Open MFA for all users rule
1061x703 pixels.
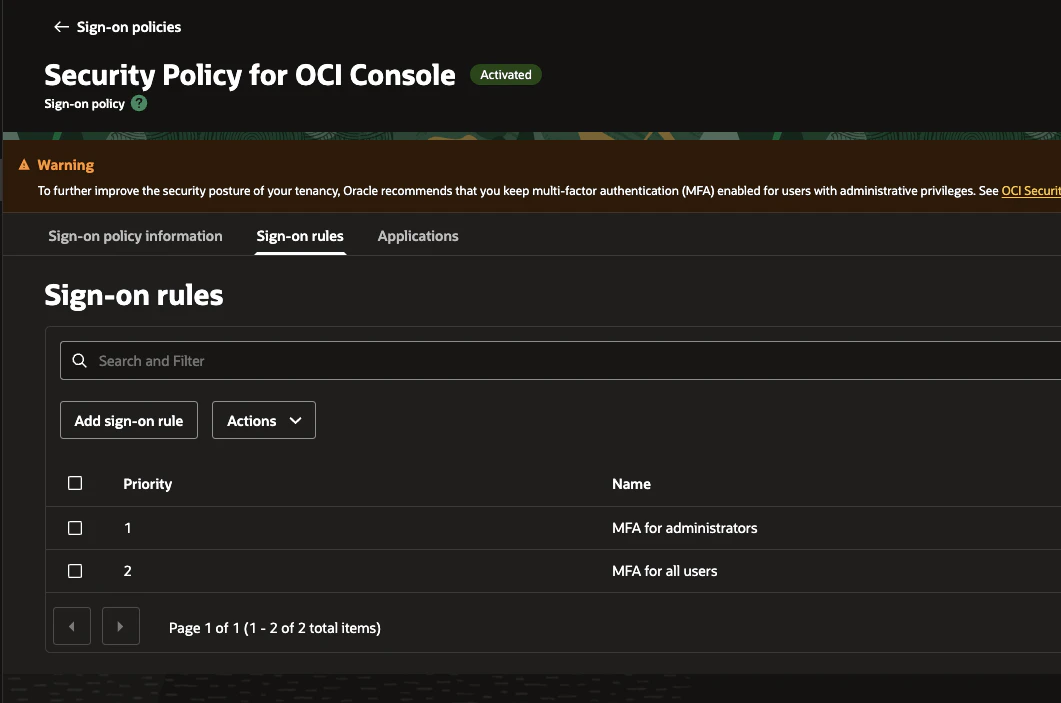pyautogui.click(x=664, y=571)
